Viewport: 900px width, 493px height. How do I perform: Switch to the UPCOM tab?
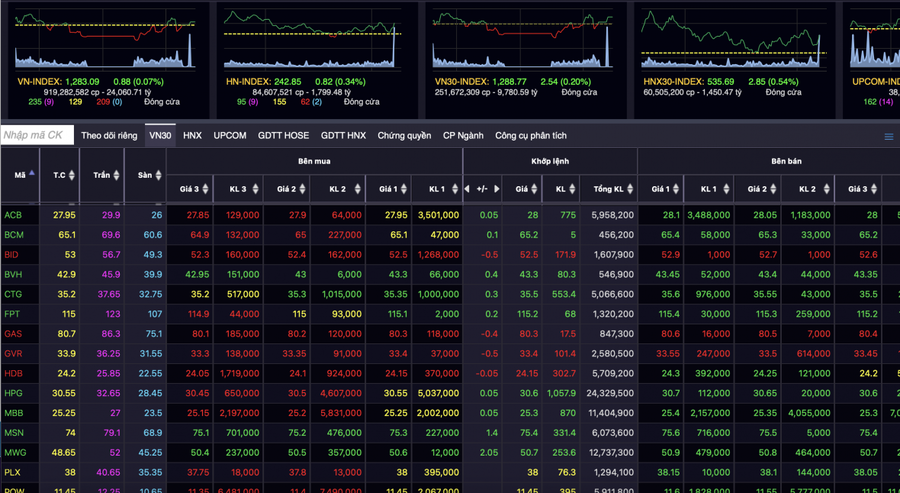pyautogui.click(x=230, y=135)
